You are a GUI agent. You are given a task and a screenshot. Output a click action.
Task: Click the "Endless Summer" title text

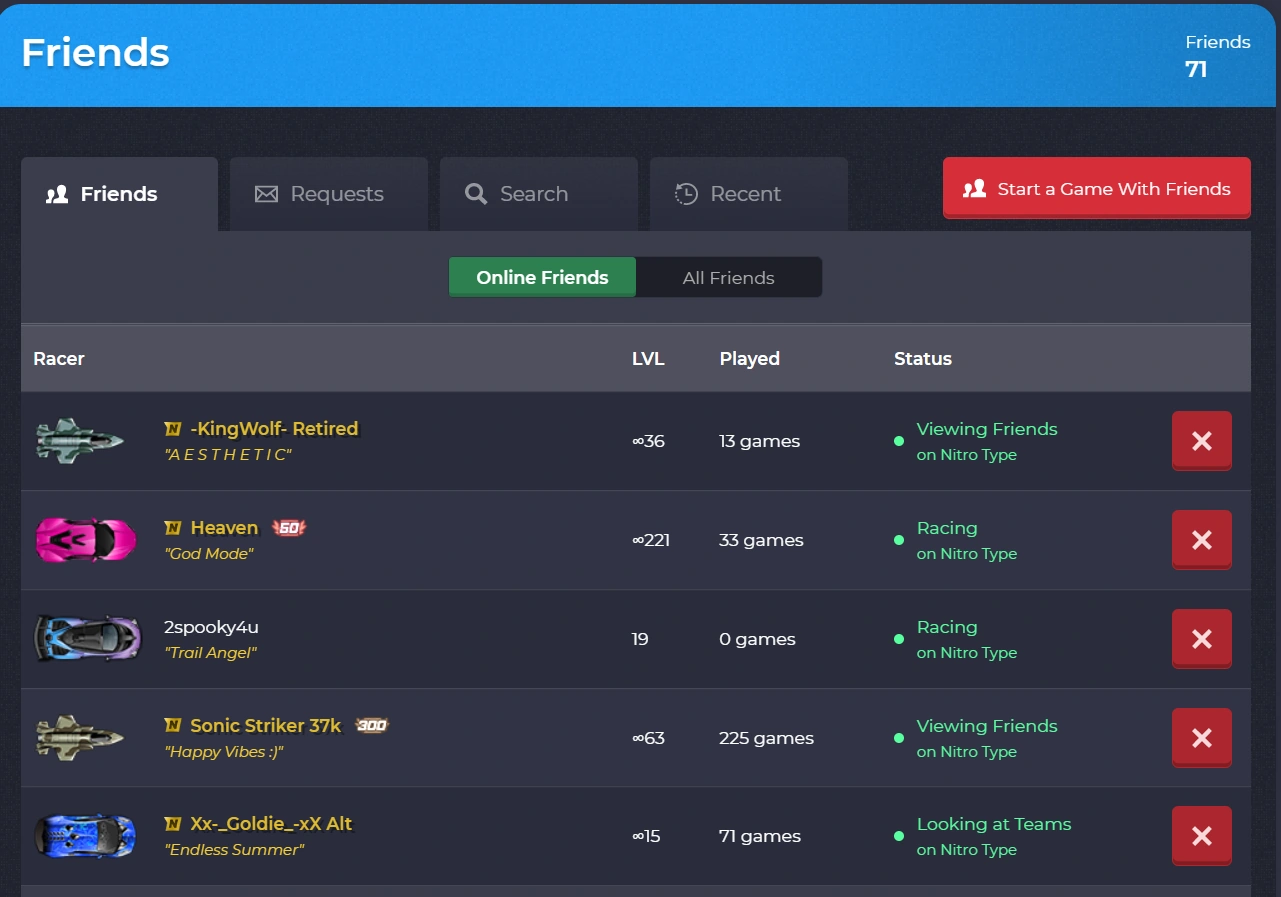tap(234, 849)
